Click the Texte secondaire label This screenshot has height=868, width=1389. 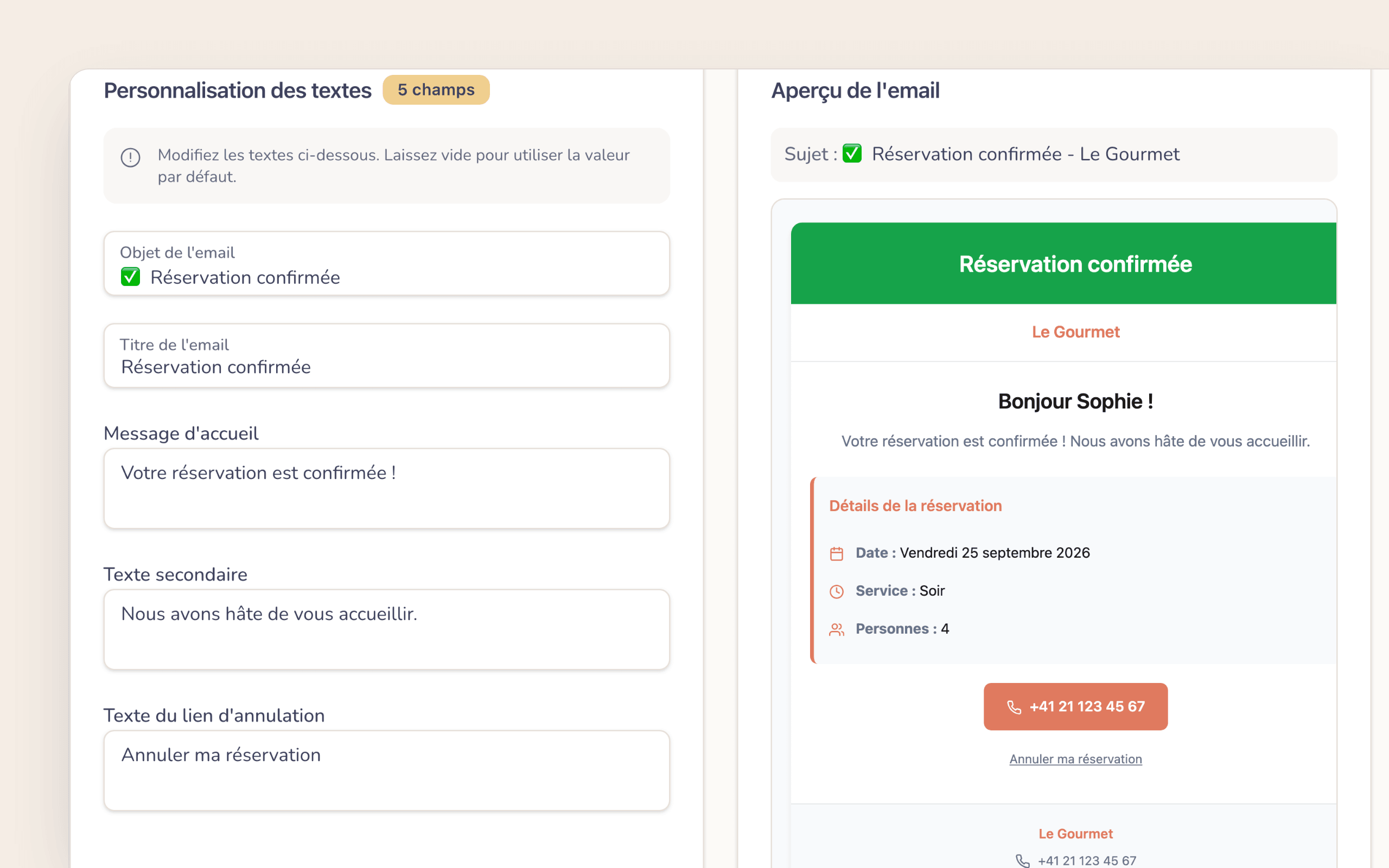(x=176, y=575)
